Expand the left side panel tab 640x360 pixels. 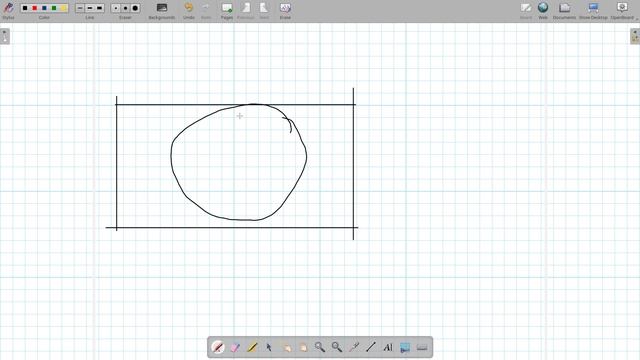tap(5, 36)
